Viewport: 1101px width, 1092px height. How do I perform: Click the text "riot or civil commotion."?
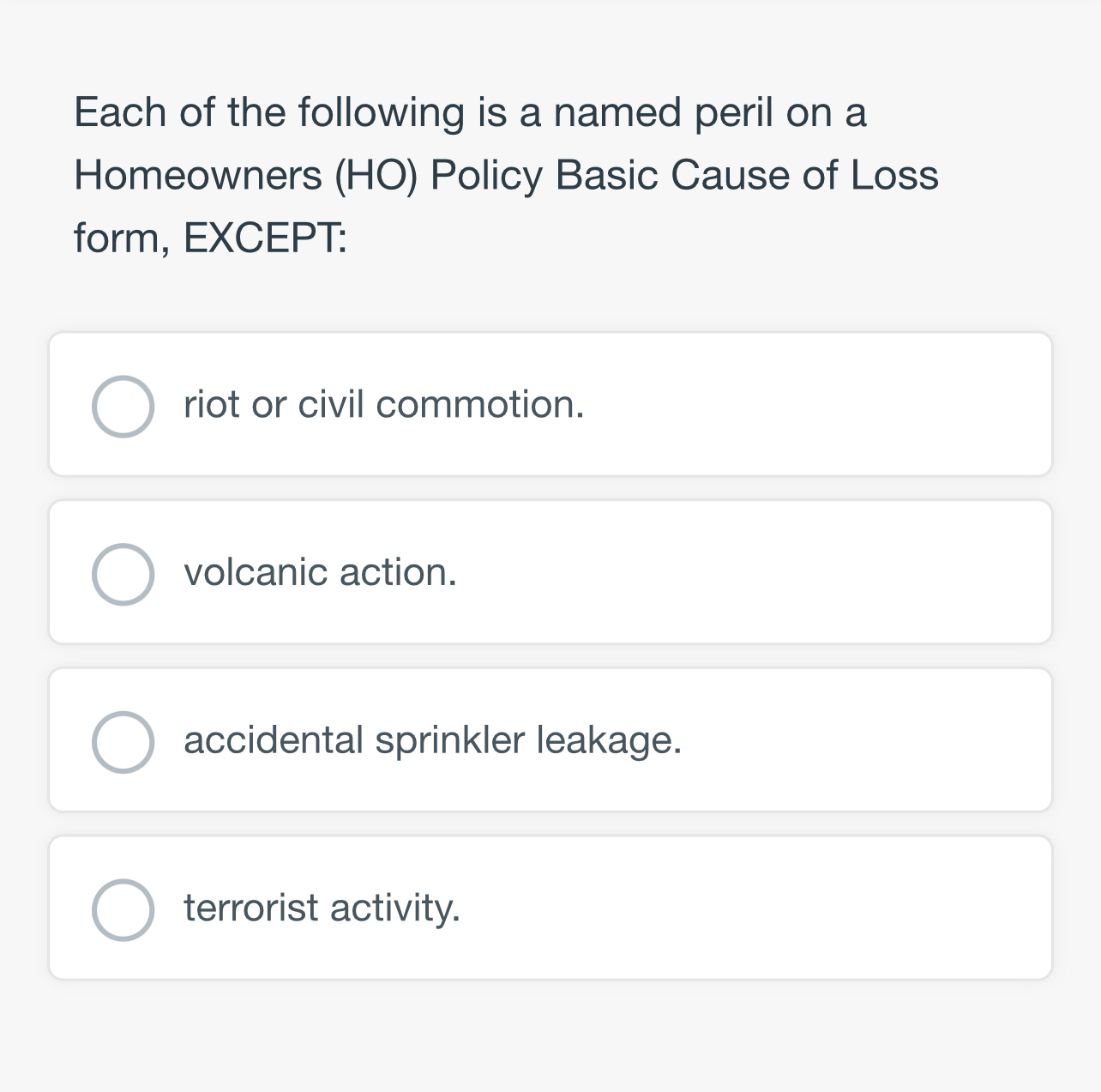(384, 406)
